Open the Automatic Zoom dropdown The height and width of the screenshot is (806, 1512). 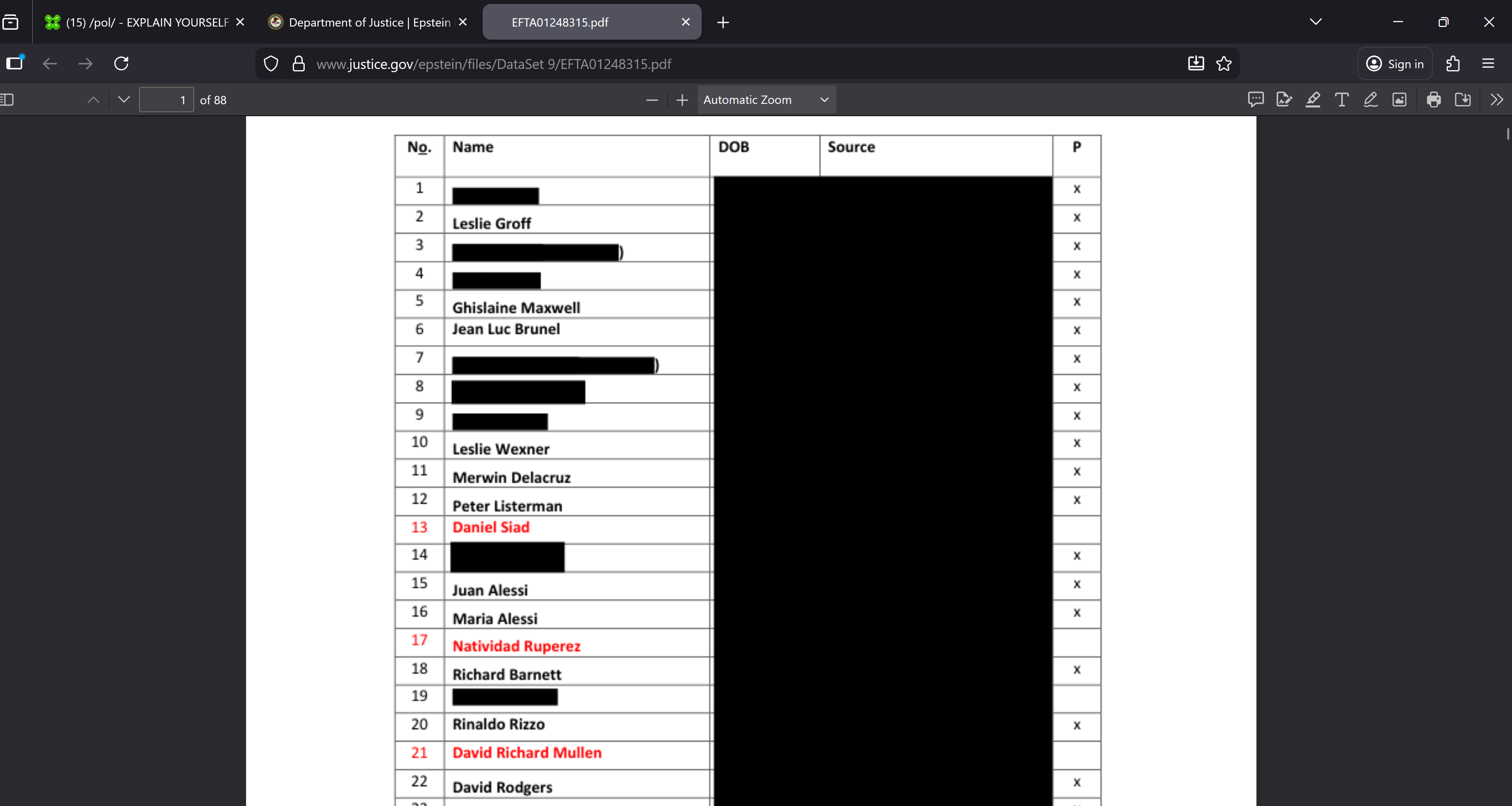coord(766,99)
